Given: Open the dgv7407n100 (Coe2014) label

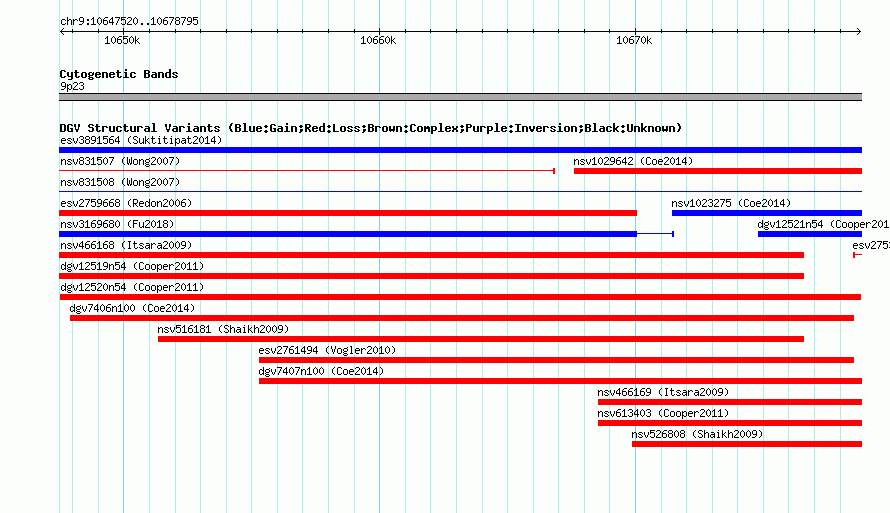Looking at the screenshot, I should pos(321,371).
